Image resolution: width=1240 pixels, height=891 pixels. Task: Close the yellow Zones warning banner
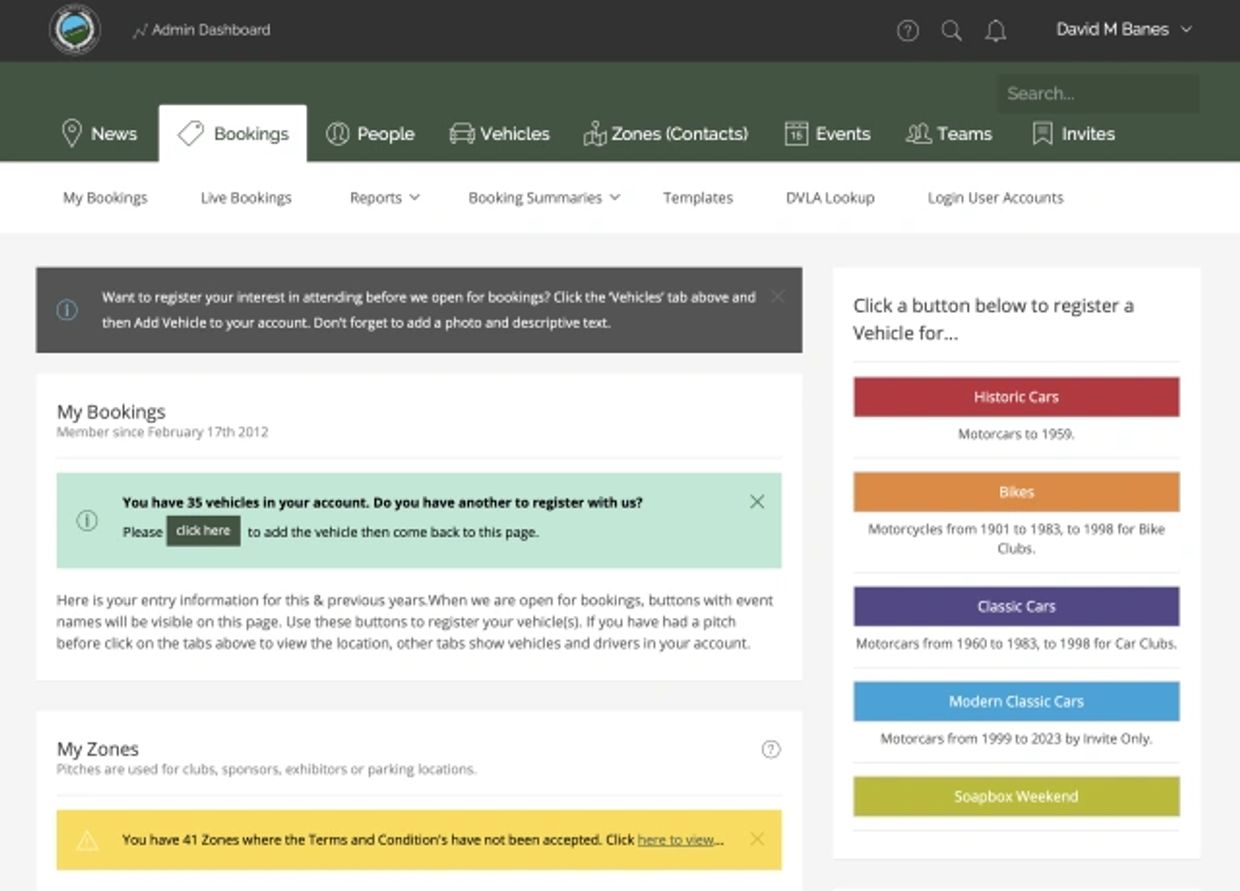[x=757, y=839]
